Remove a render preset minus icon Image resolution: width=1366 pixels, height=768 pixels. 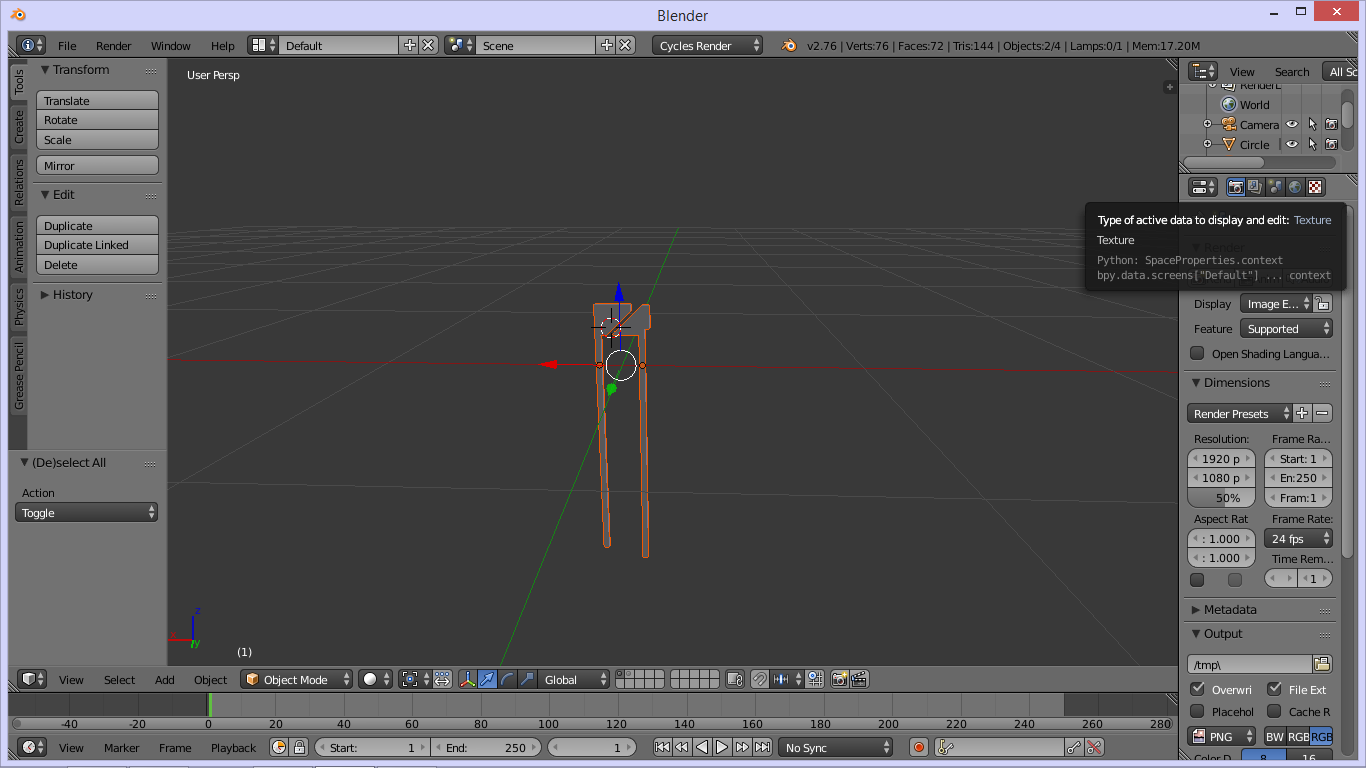click(x=1322, y=413)
